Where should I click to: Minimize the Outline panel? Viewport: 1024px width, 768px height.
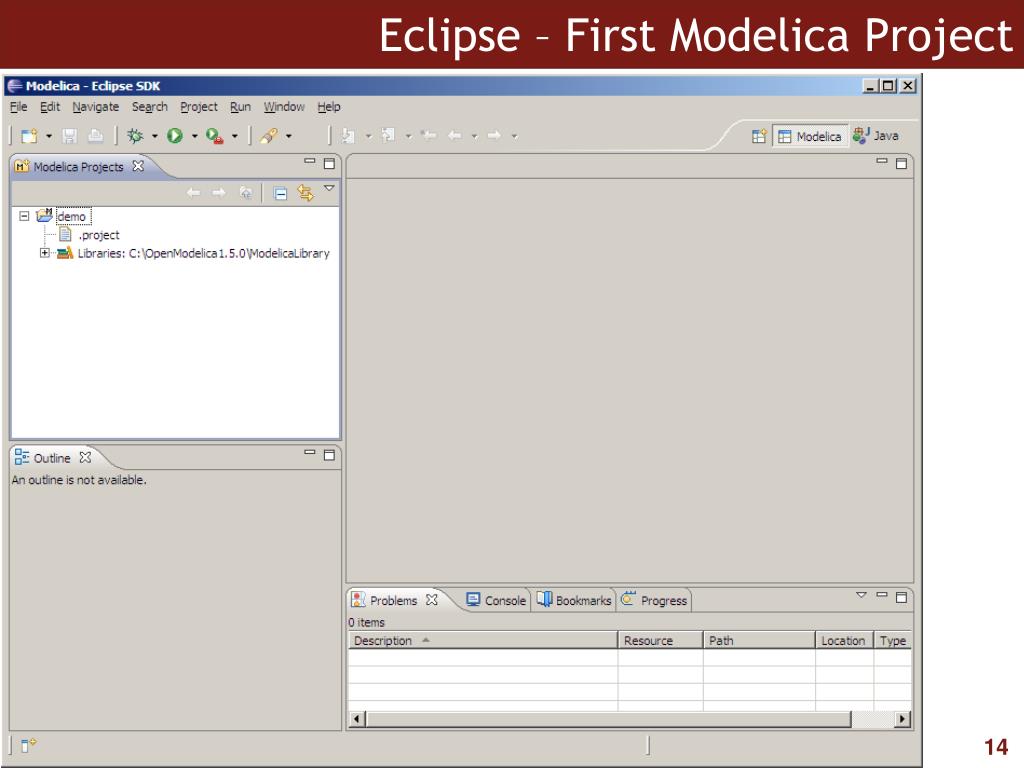310,452
